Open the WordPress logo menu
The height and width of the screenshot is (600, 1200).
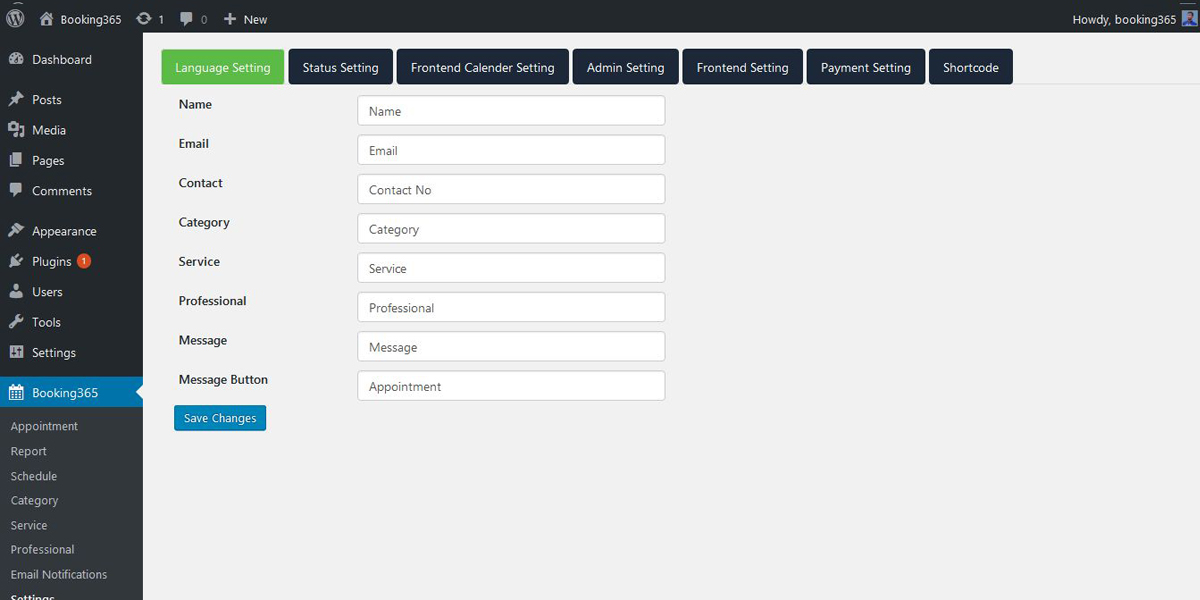tap(15, 18)
